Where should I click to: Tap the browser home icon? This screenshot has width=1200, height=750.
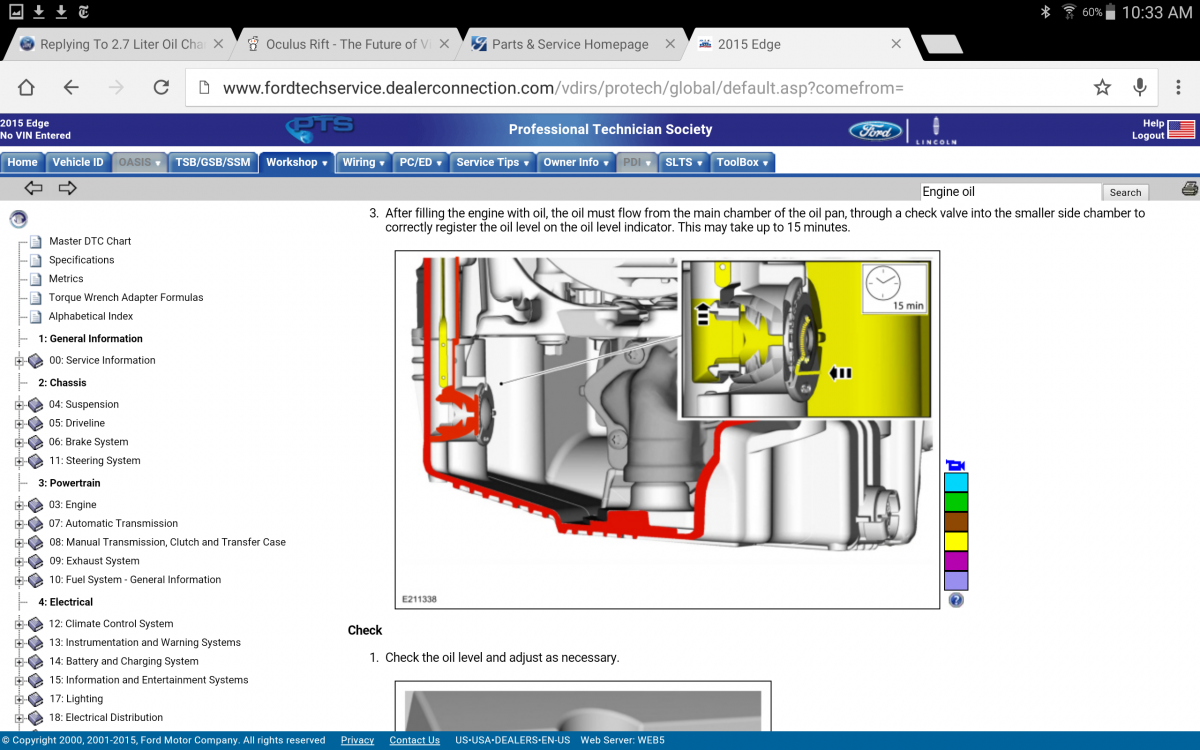[x=27, y=88]
